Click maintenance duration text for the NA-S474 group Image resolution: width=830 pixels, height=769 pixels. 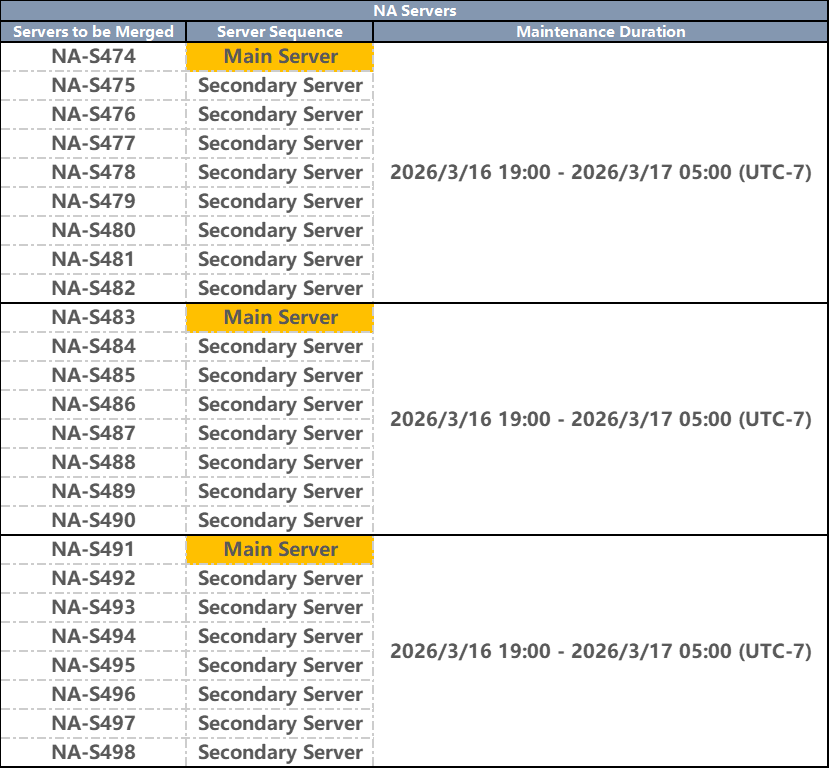pos(600,173)
